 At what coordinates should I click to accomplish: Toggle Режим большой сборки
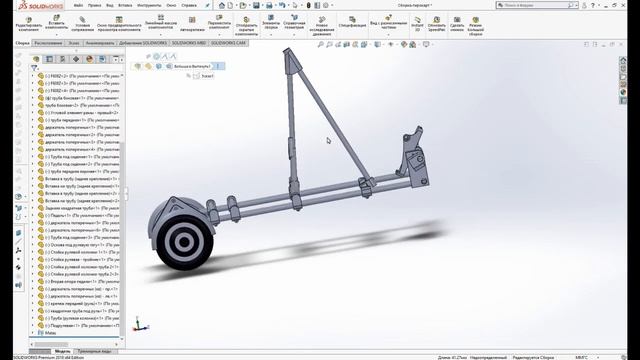pyautogui.click(x=476, y=26)
